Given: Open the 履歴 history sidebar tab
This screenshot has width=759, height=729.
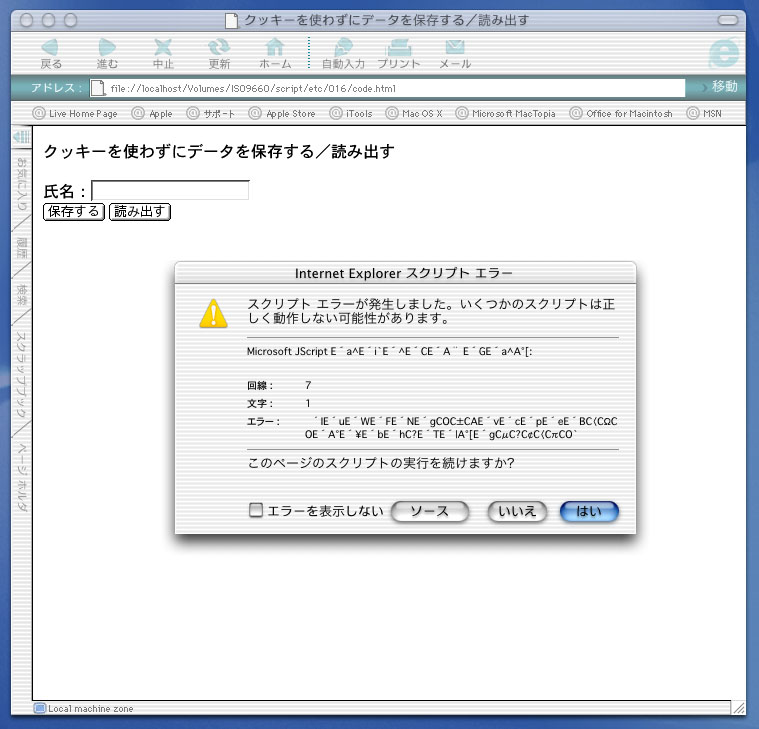Looking at the screenshot, I should pos(21,248).
